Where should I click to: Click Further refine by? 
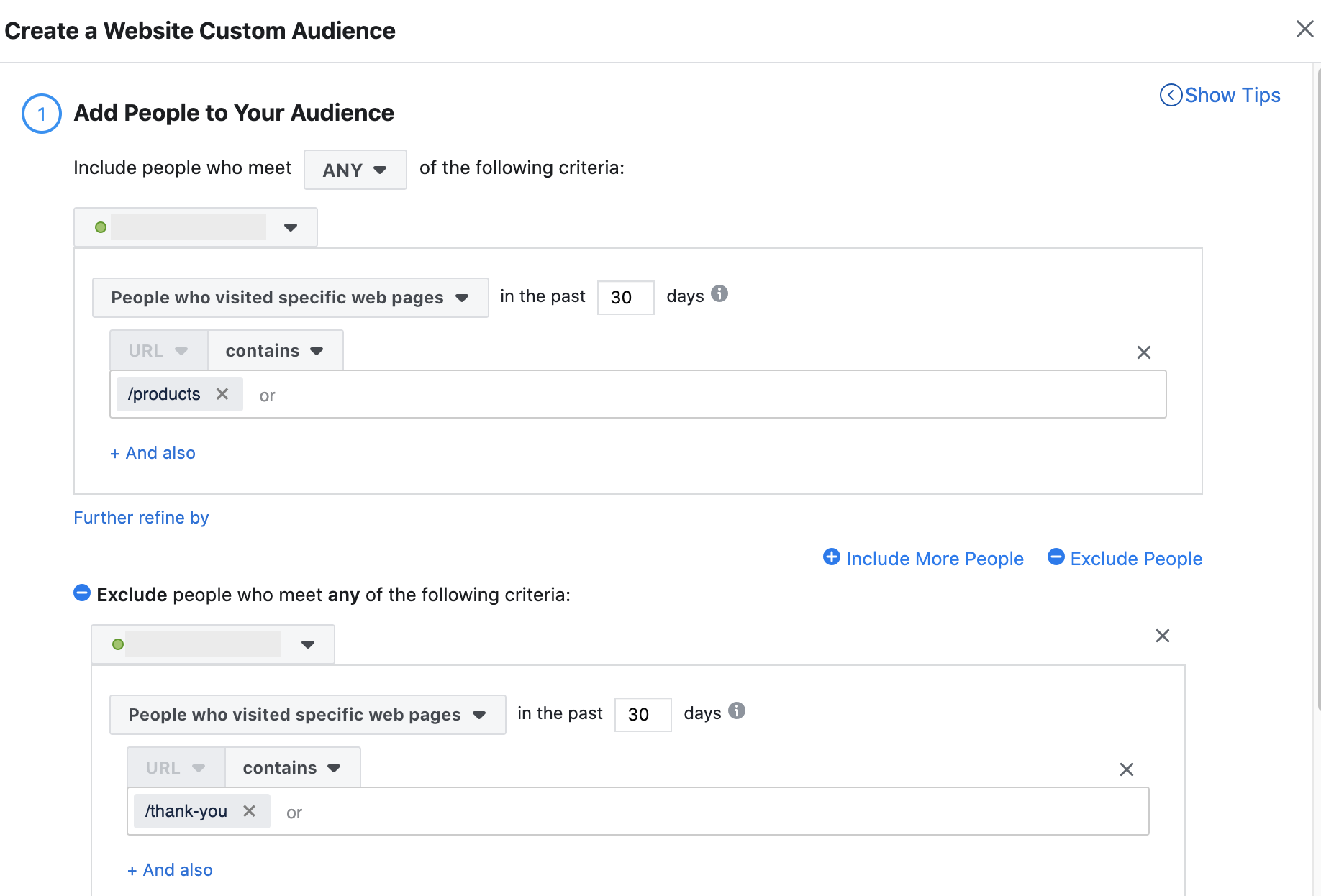tap(141, 517)
